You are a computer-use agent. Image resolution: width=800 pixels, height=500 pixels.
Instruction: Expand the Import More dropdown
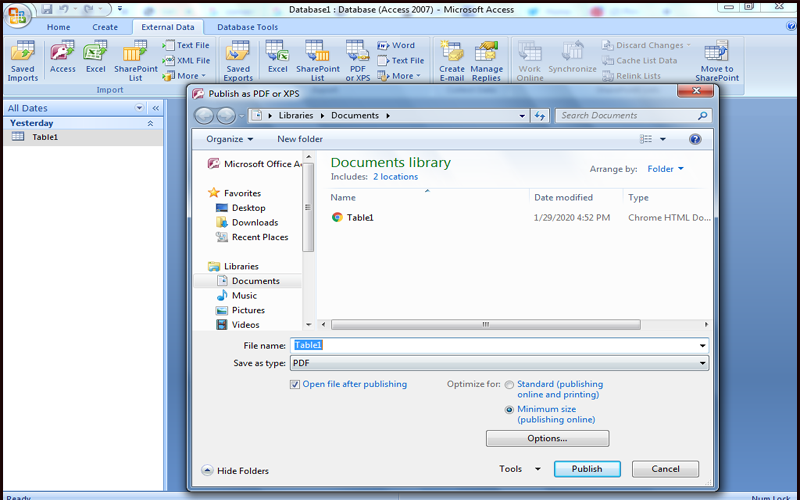184,76
